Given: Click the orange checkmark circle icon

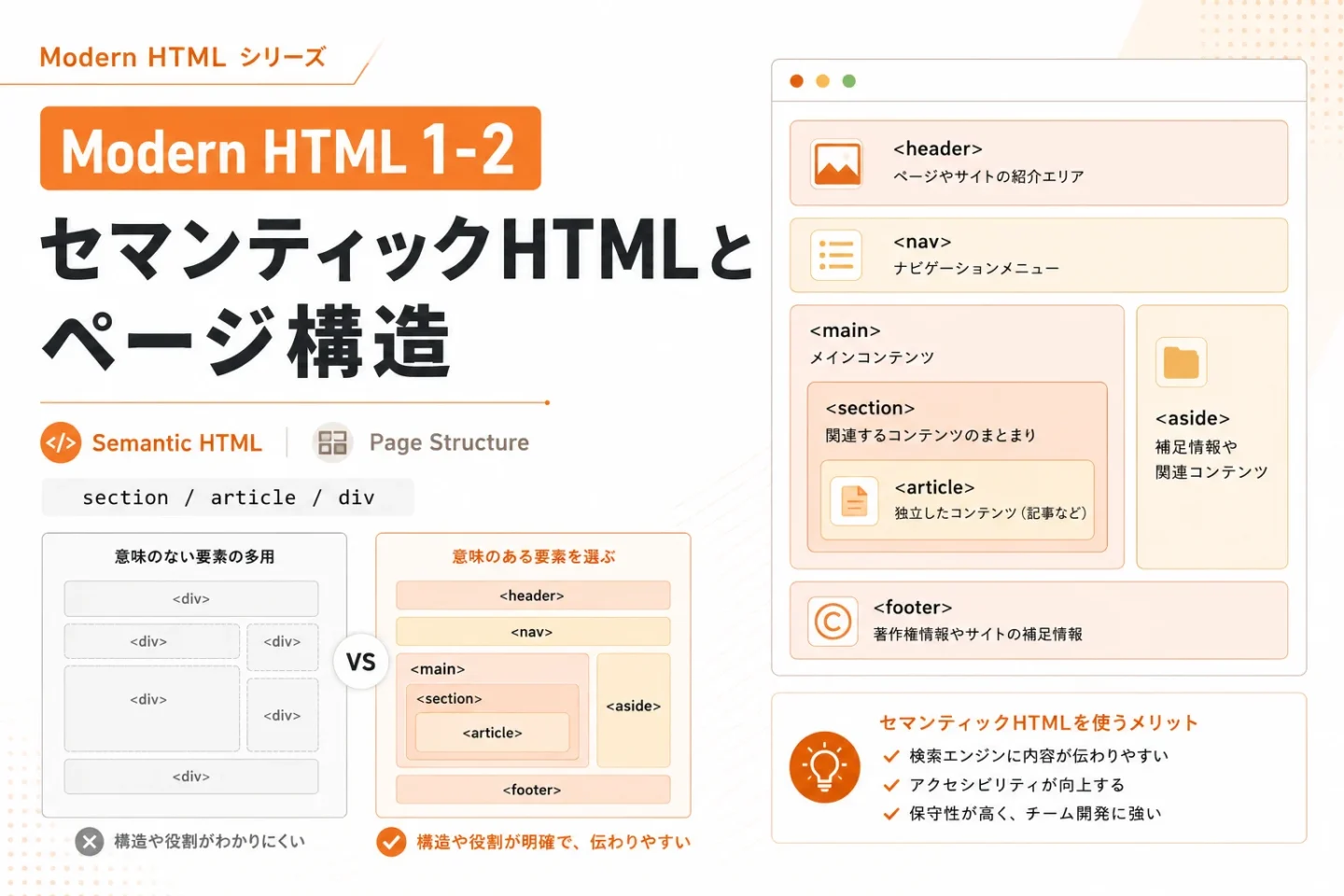Looking at the screenshot, I should pyautogui.click(x=391, y=842).
